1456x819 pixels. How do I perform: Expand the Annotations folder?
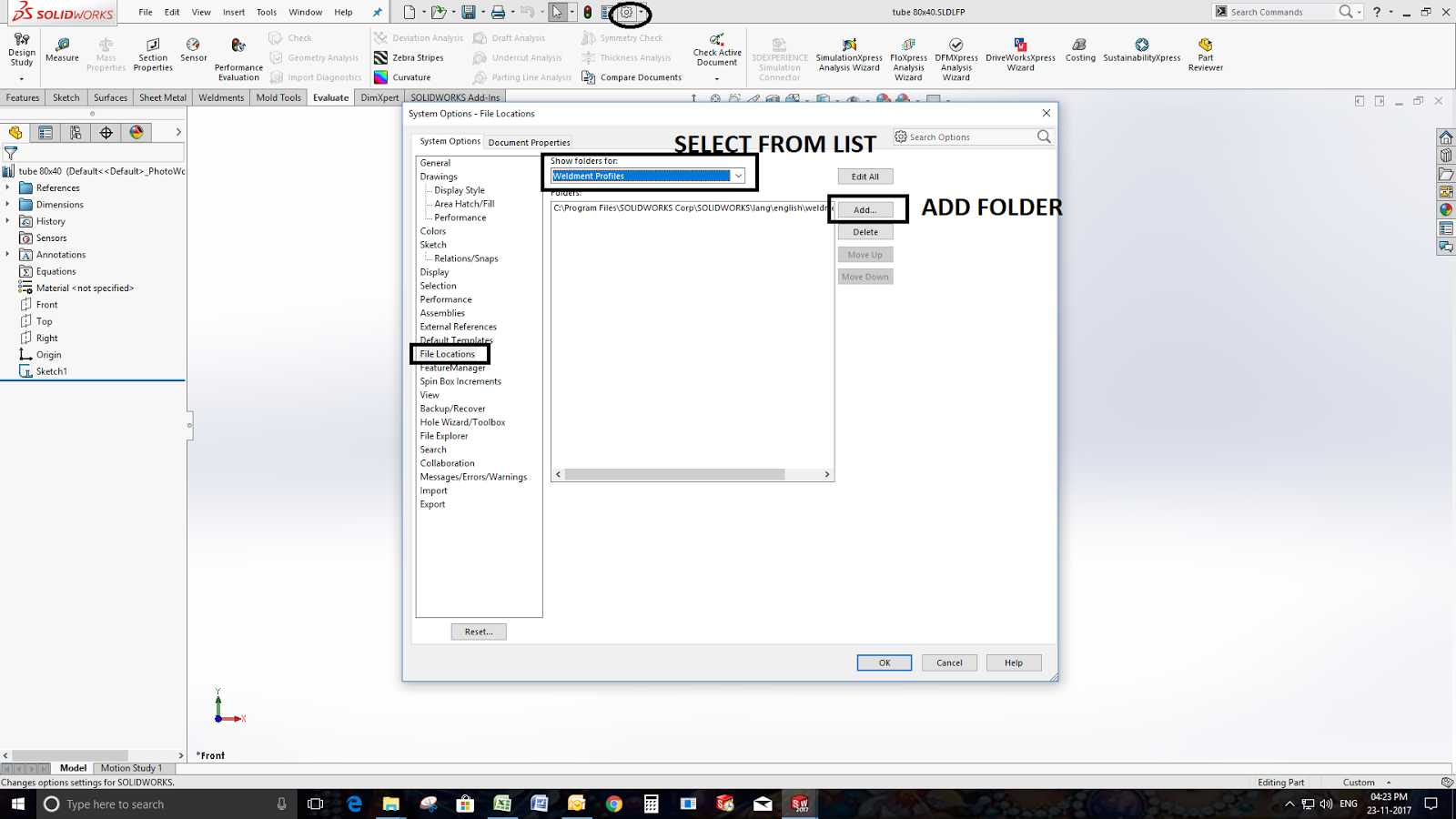pyautogui.click(x=9, y=254)
